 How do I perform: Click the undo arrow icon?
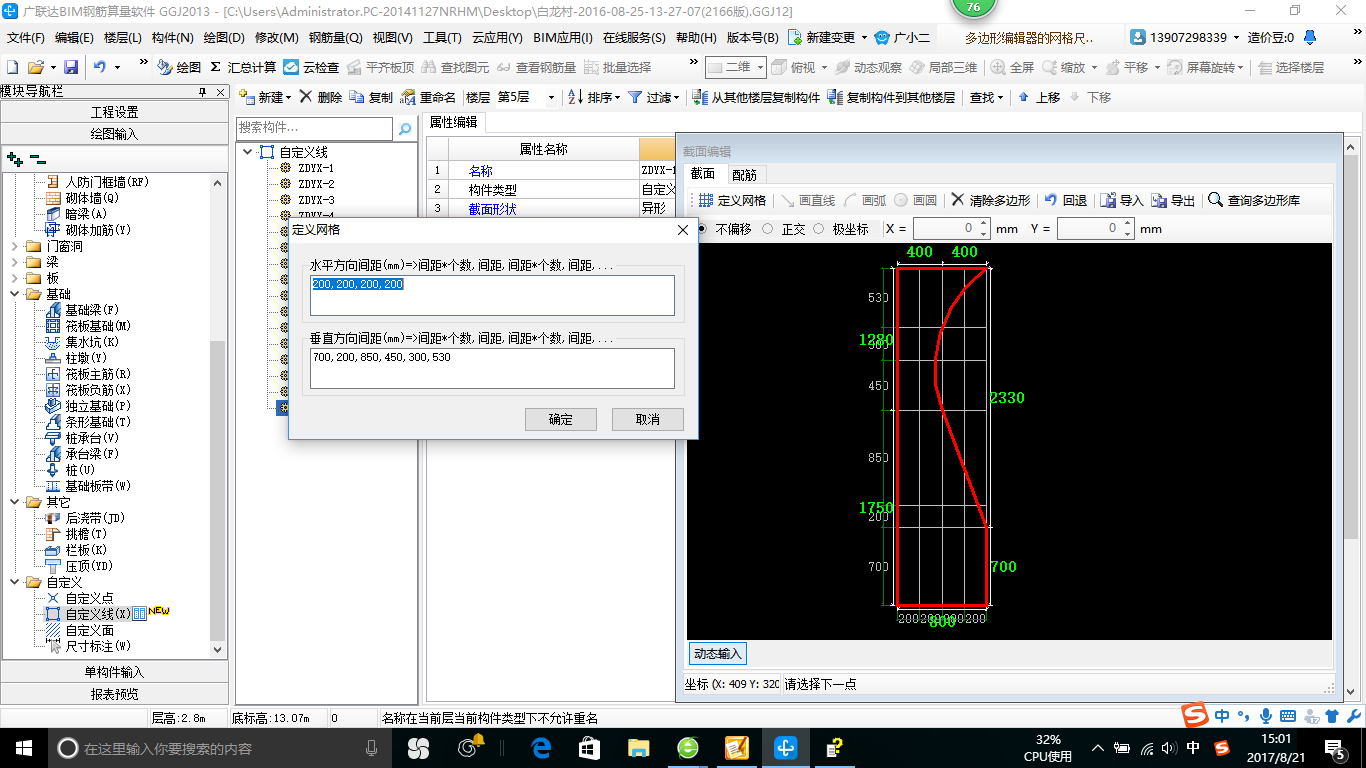pyautogui.click(x=100, y=67)
